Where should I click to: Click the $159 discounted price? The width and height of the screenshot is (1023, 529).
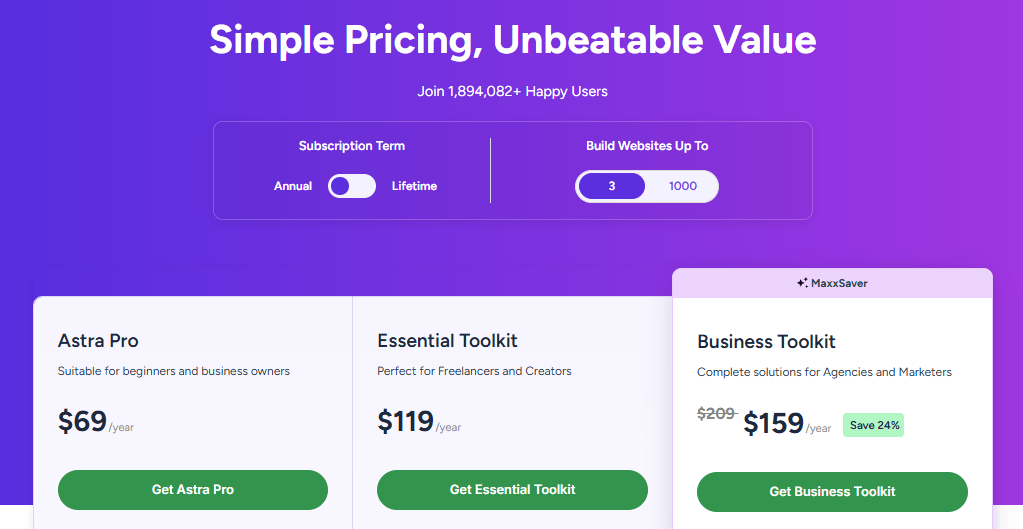tap(773, 424)
